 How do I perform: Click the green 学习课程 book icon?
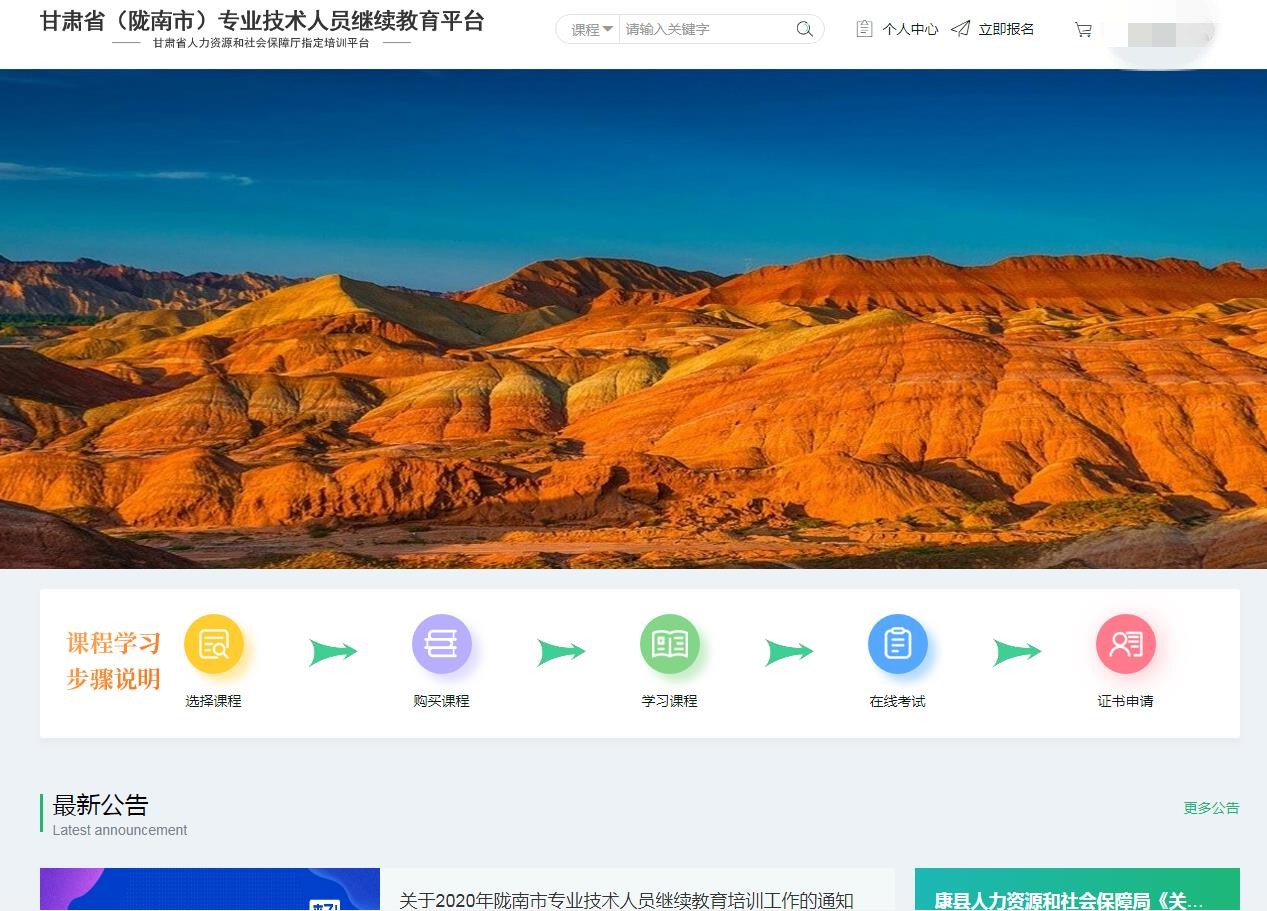(669, 644)
